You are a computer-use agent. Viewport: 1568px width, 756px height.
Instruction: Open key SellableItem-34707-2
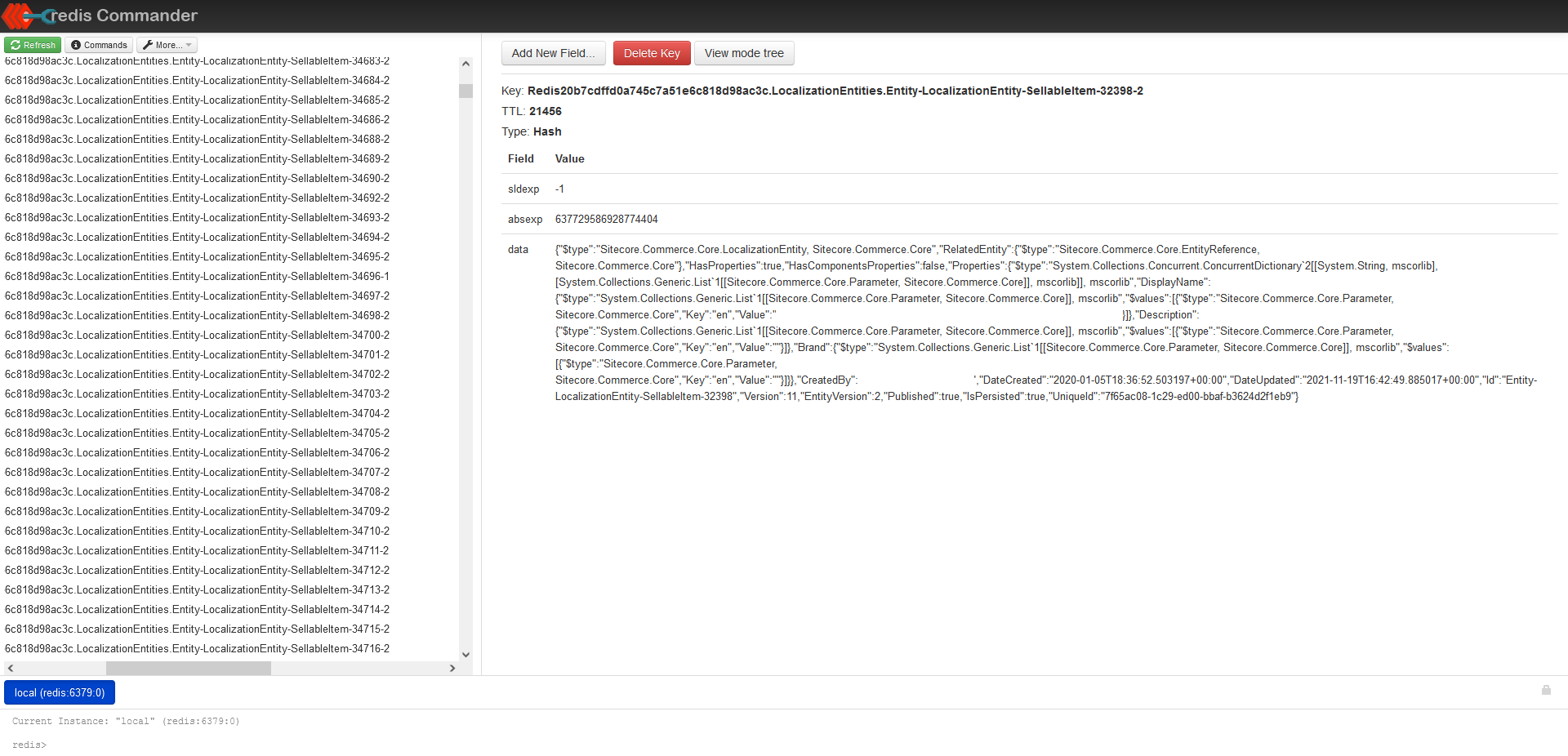pyautogui.click(x=197, y=472)
